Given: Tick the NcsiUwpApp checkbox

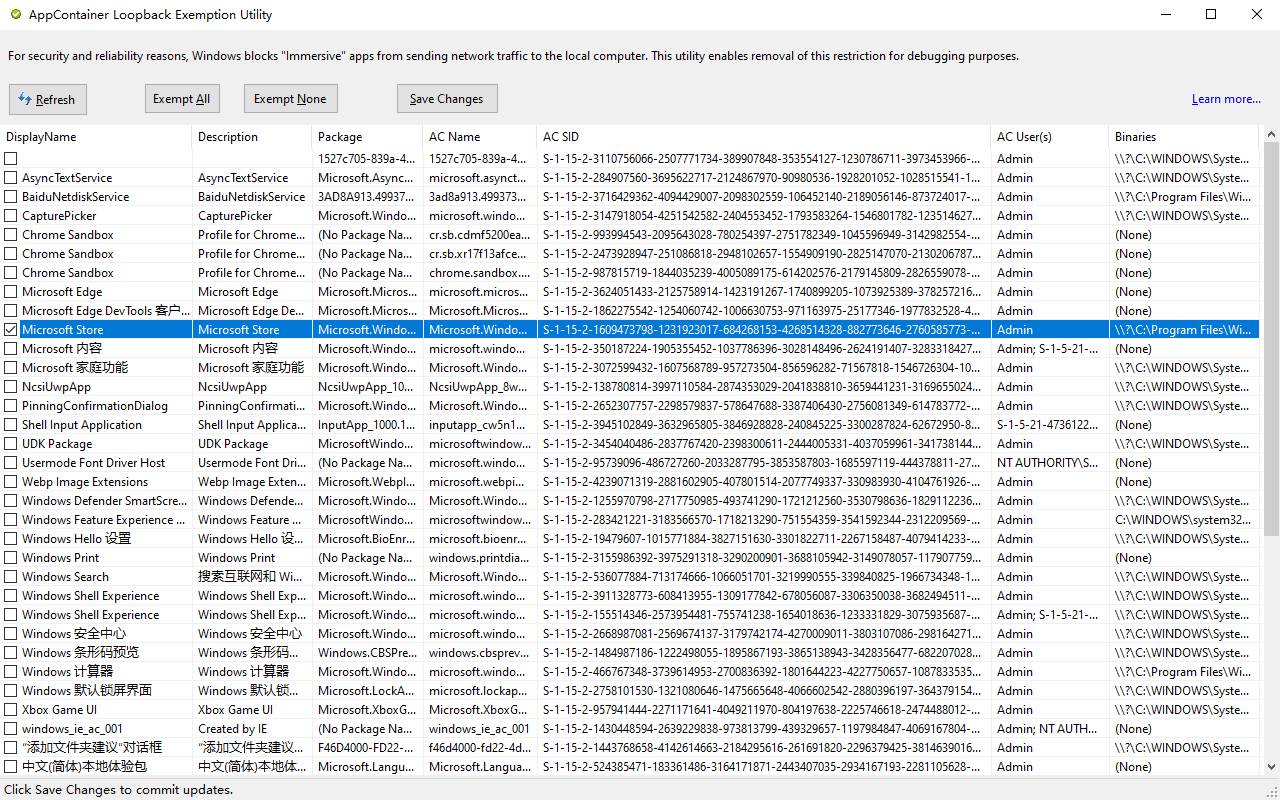Looking at the screenshot, I should point(11,386).
